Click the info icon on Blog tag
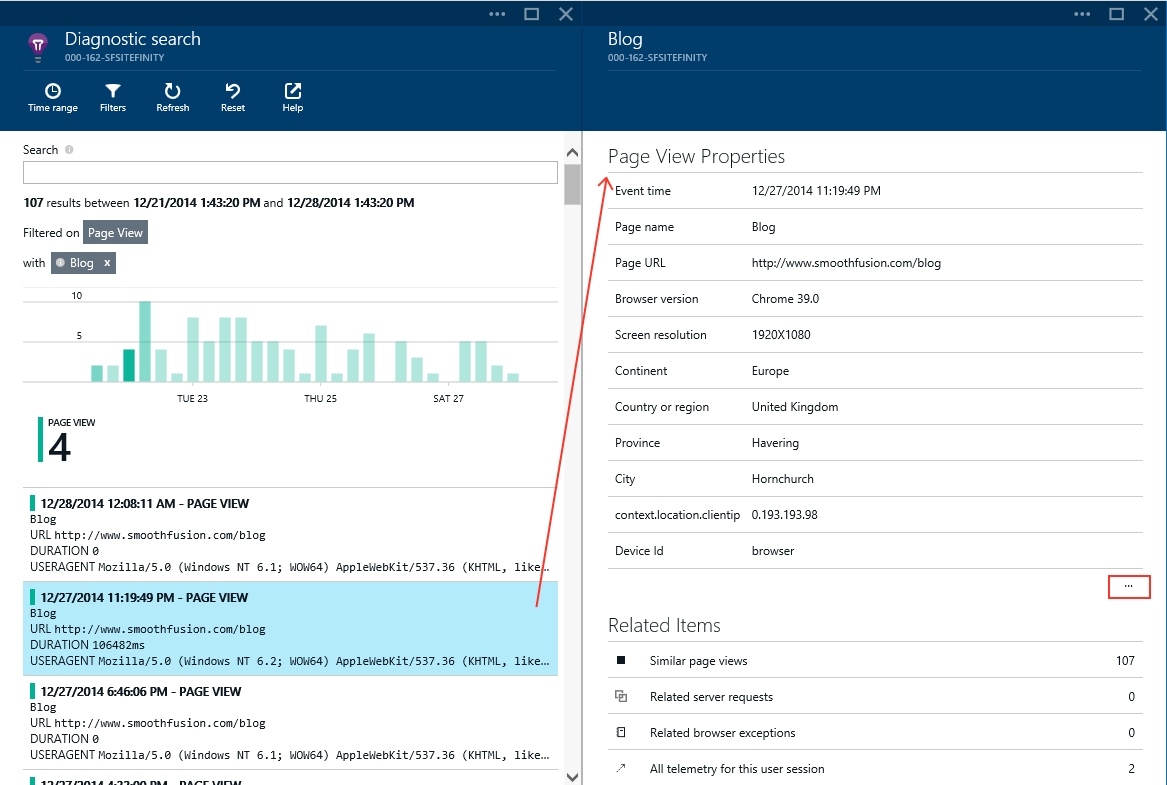The width and height of the screenshot is (1167, 785). click(60, 263)
